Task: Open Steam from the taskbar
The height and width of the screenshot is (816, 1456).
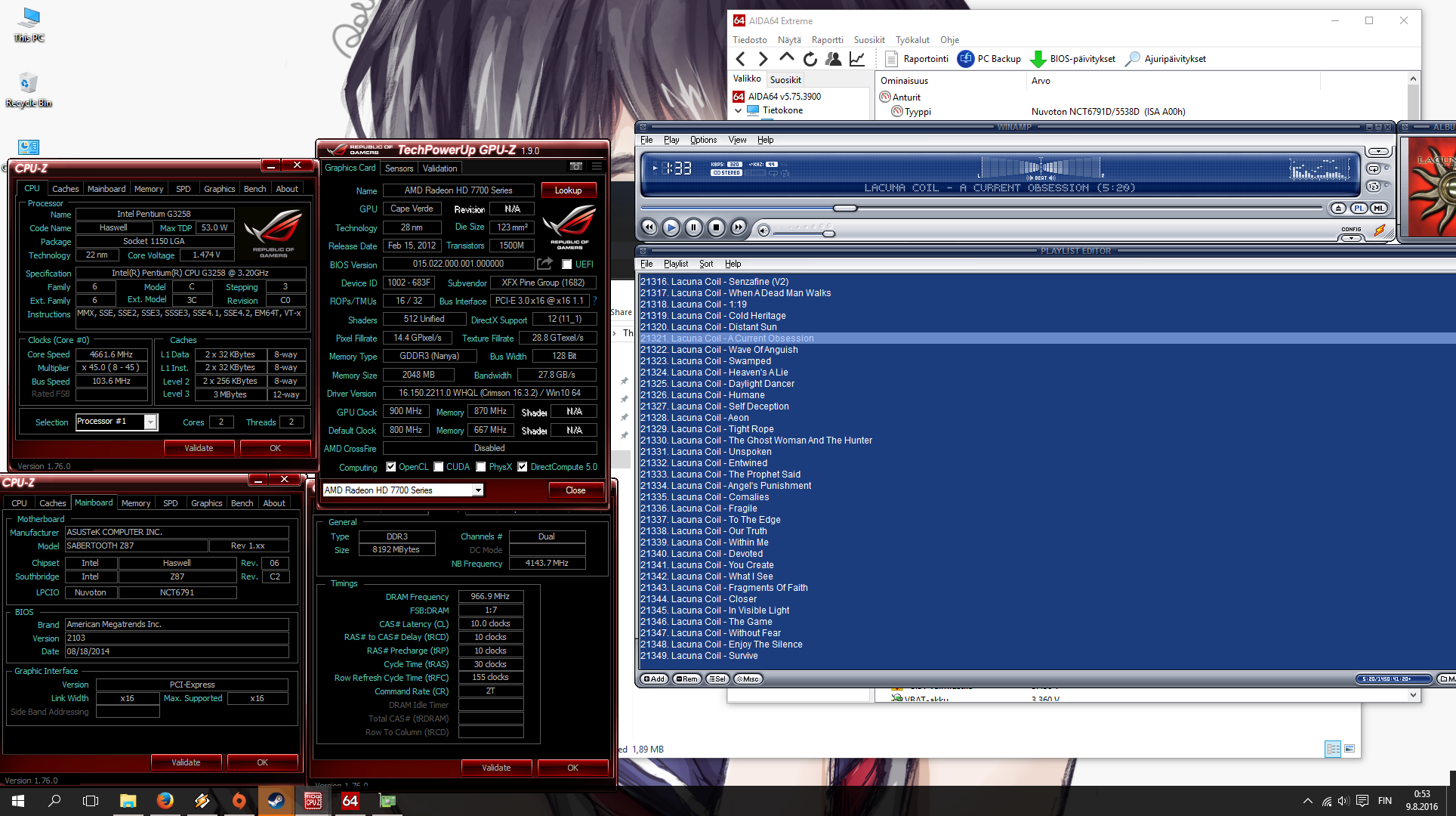Action: click(x=276, y=801)
